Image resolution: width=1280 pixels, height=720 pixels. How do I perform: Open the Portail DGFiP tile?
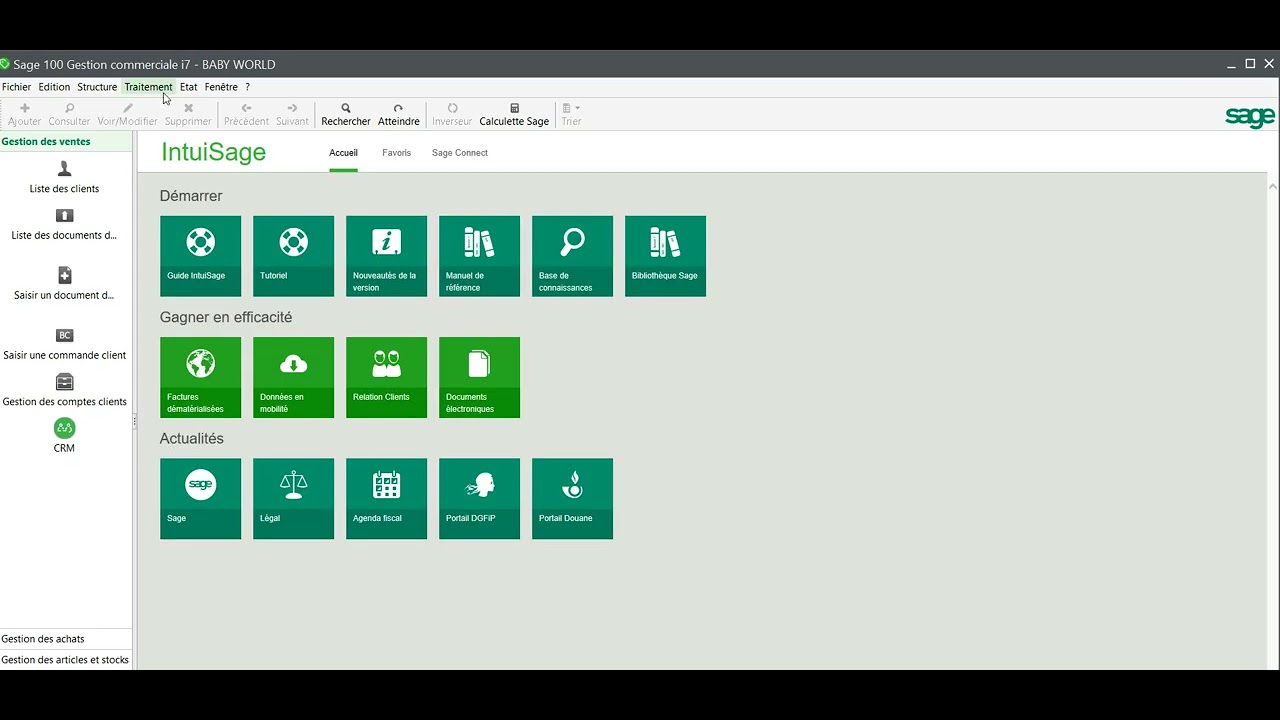[x=479, y=499]
